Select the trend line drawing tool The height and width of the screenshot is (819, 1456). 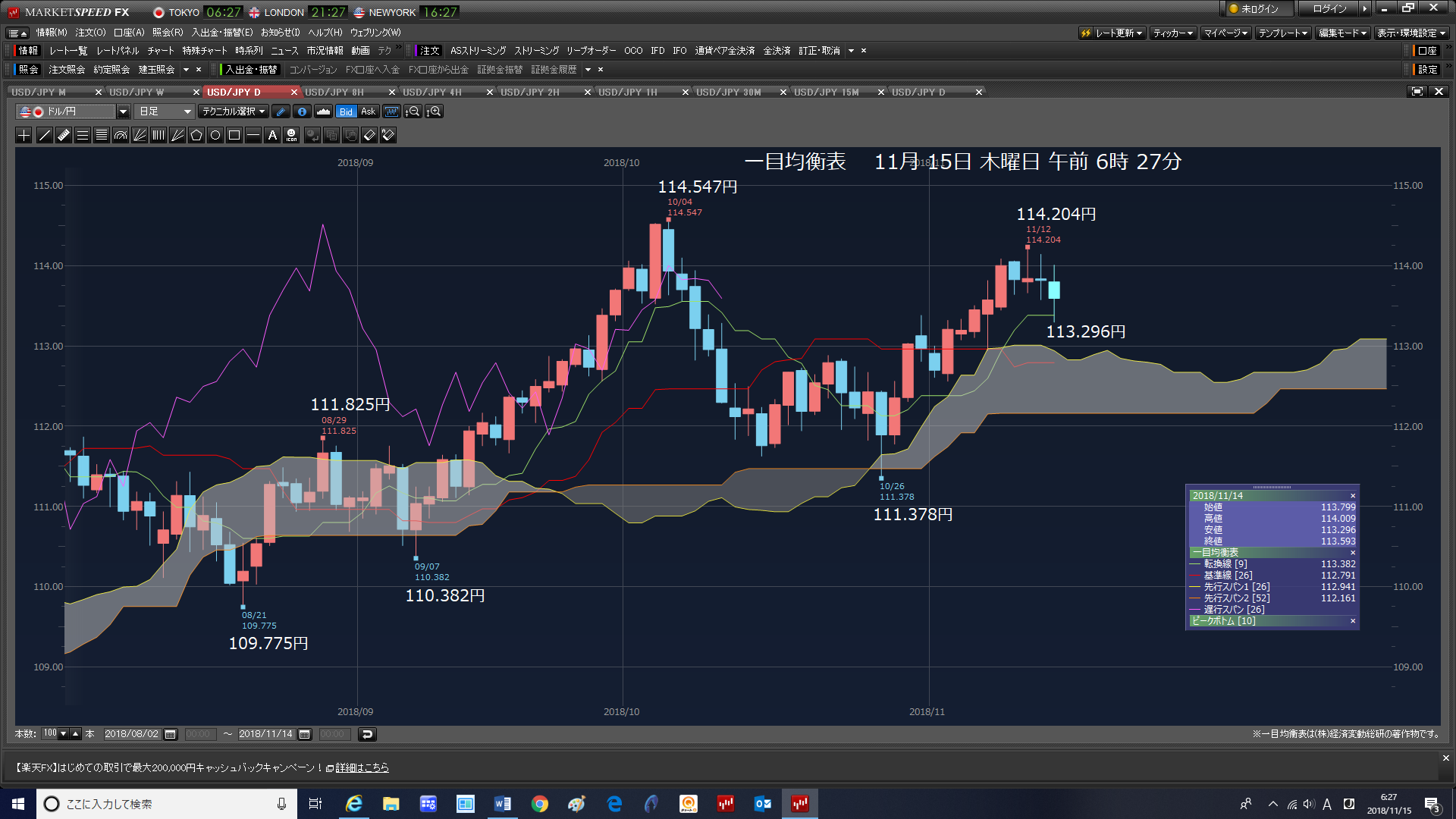(x=45, y=136)
